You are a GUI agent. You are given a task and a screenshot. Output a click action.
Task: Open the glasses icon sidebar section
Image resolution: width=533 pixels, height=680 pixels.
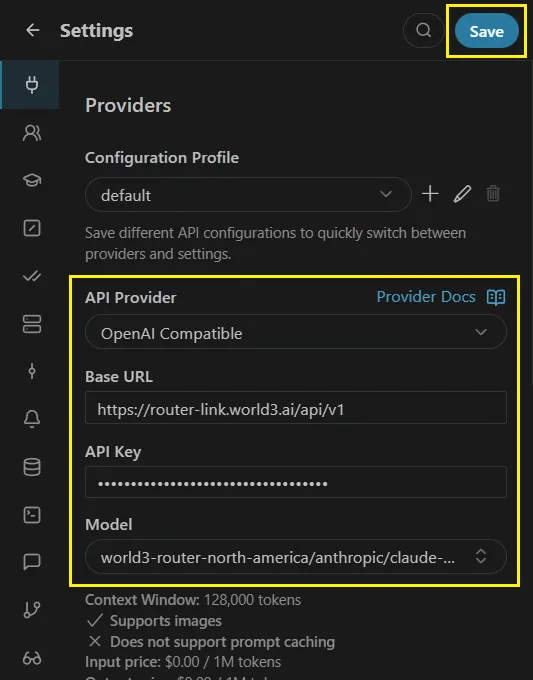point(32,658)
